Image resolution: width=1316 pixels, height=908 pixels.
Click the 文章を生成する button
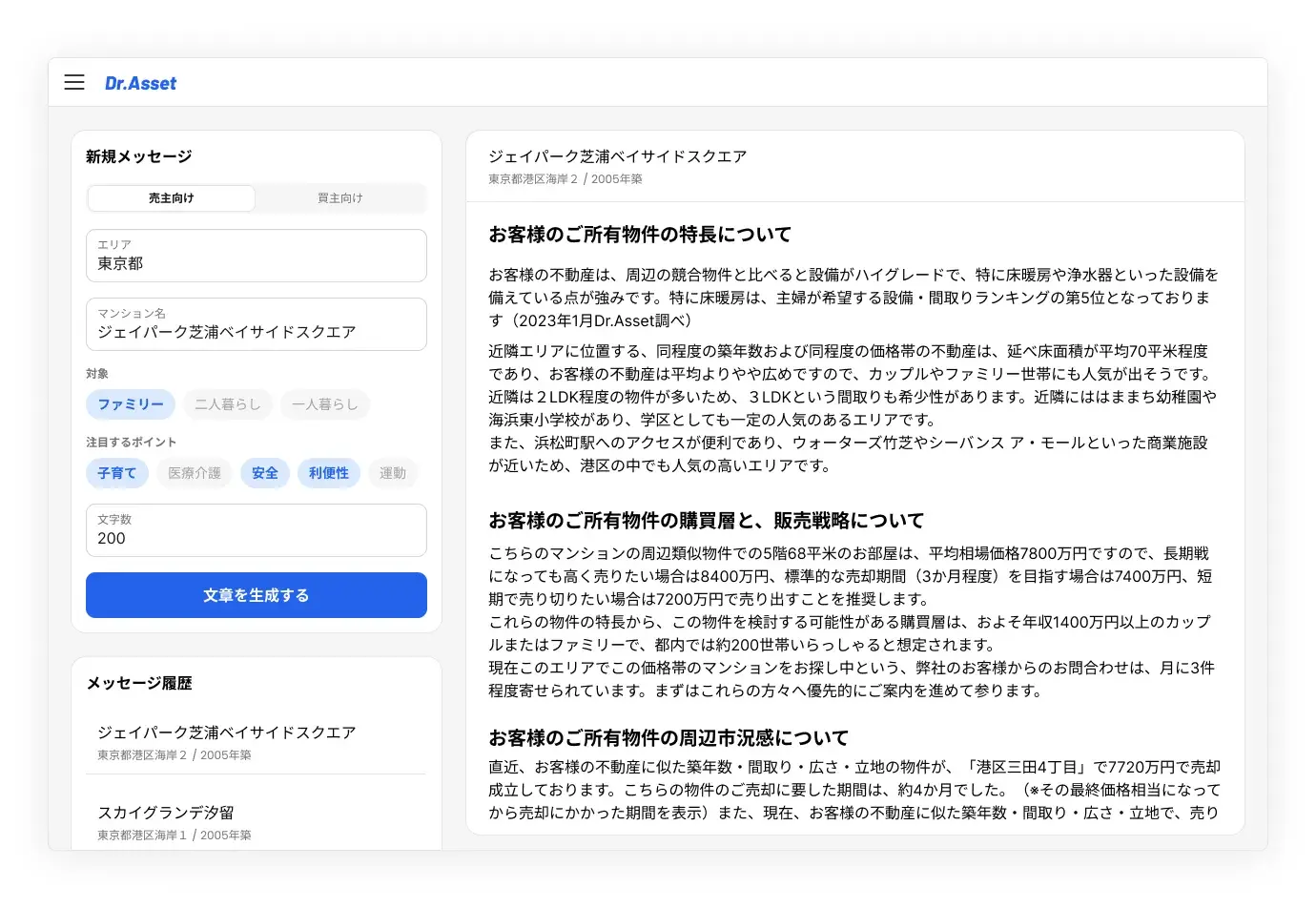coord(257,595)
